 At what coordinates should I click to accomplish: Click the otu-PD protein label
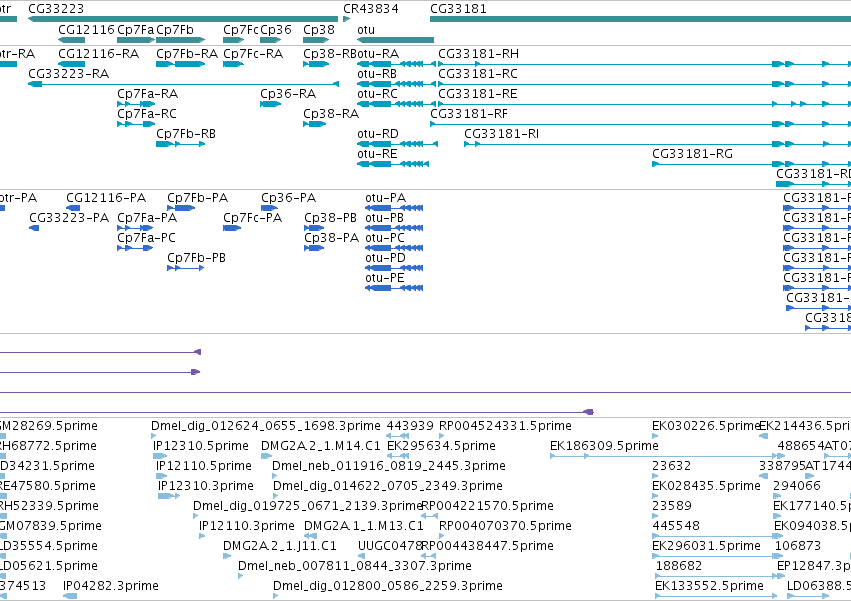(386, 258)
